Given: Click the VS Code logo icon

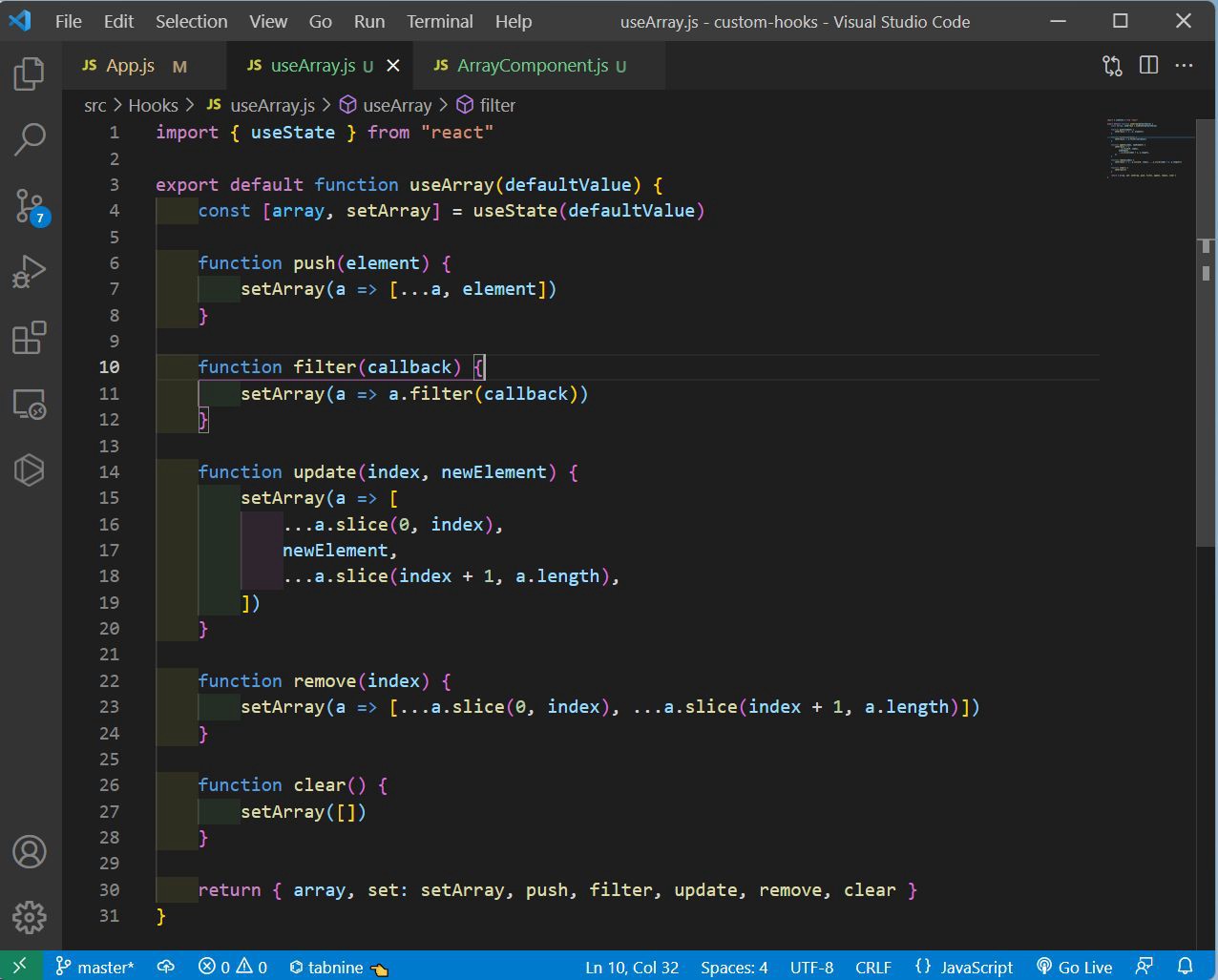Looking at the screenshot, I should [x=19, y=20].
